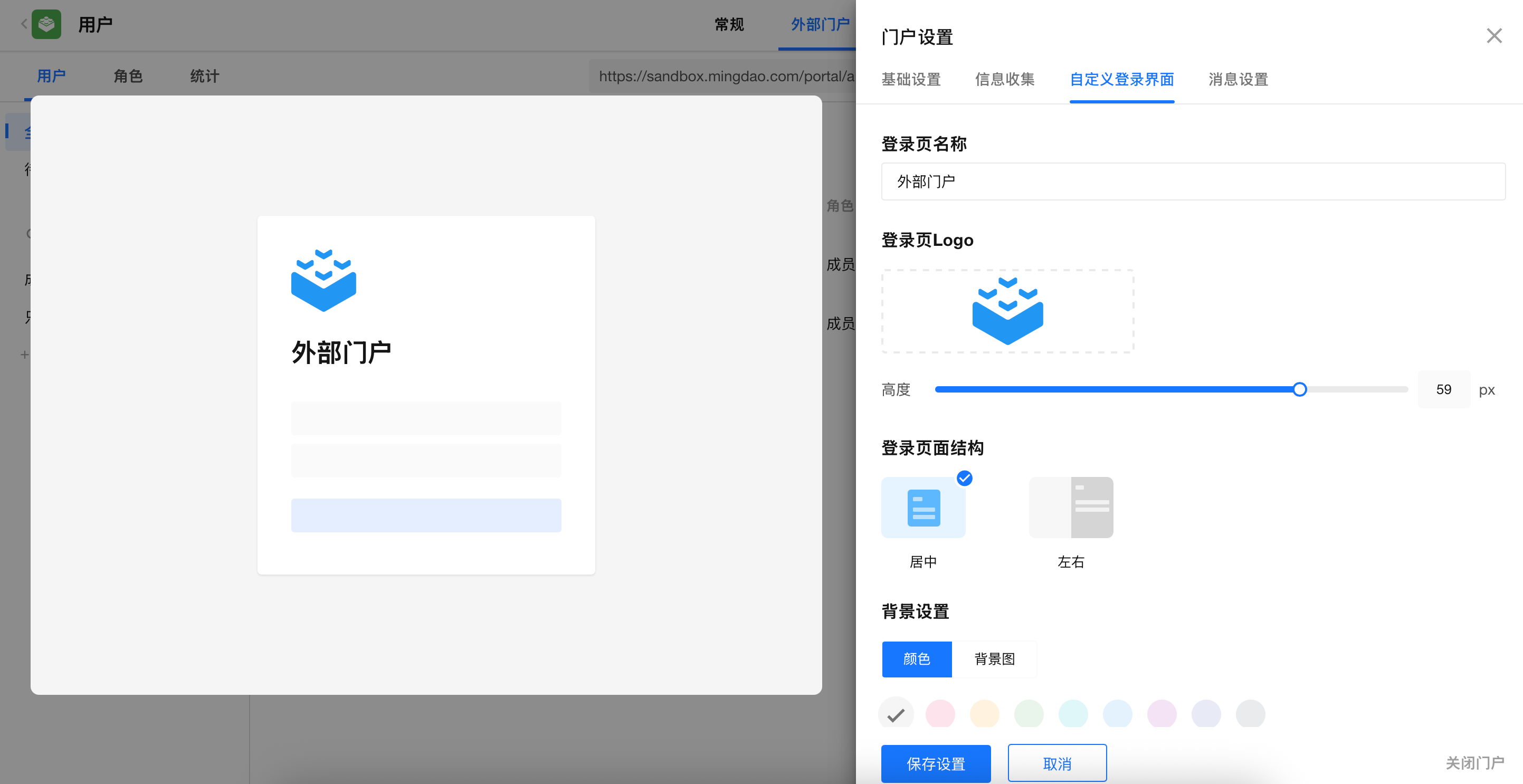Select the 颜色 background mode
Viewport: 1523px width, 784px height.
point(917,658)
